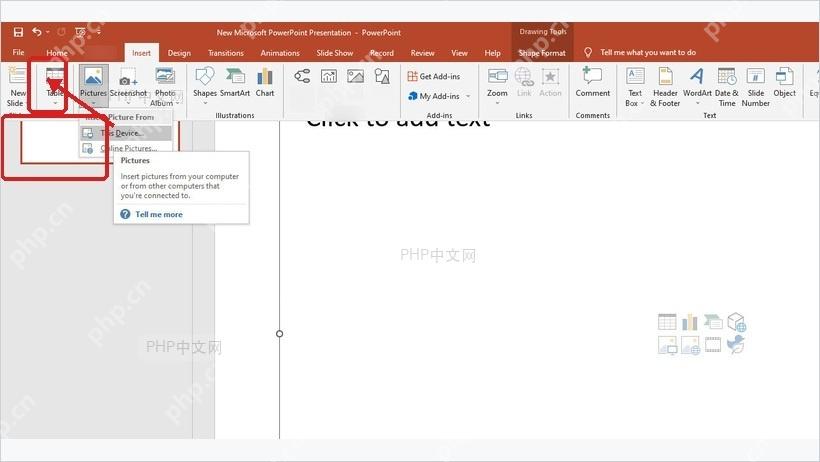Screen dimensions: 820x462
Task: Choose Online Pictures... from picture menu
Action: pyautogui.click(x=126, y=149)
